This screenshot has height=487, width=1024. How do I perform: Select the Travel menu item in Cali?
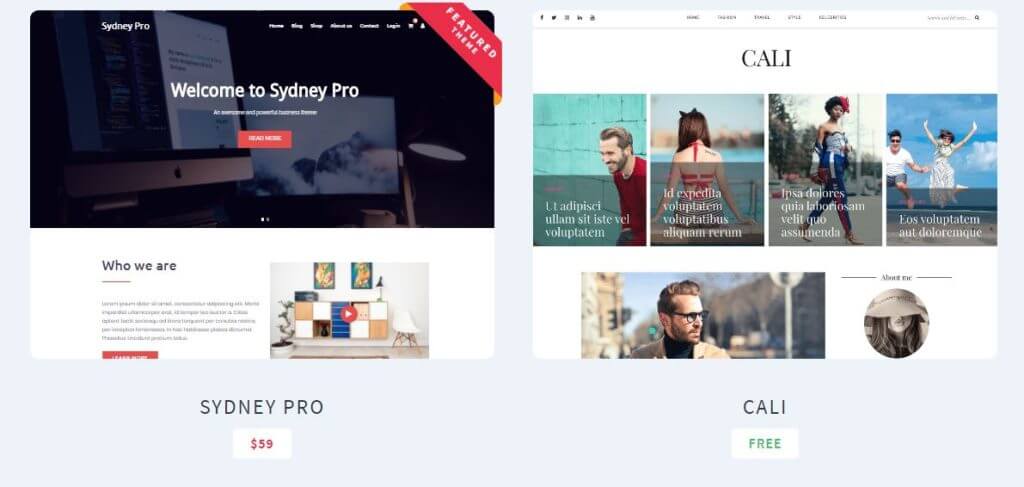761,18
